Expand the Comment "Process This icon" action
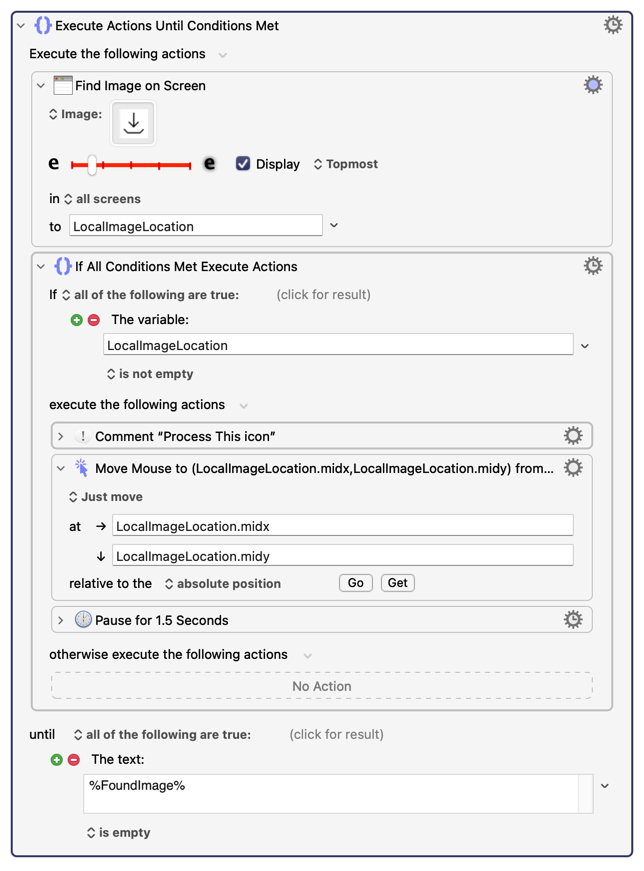 pyautogui.click(x=61, y=436)
